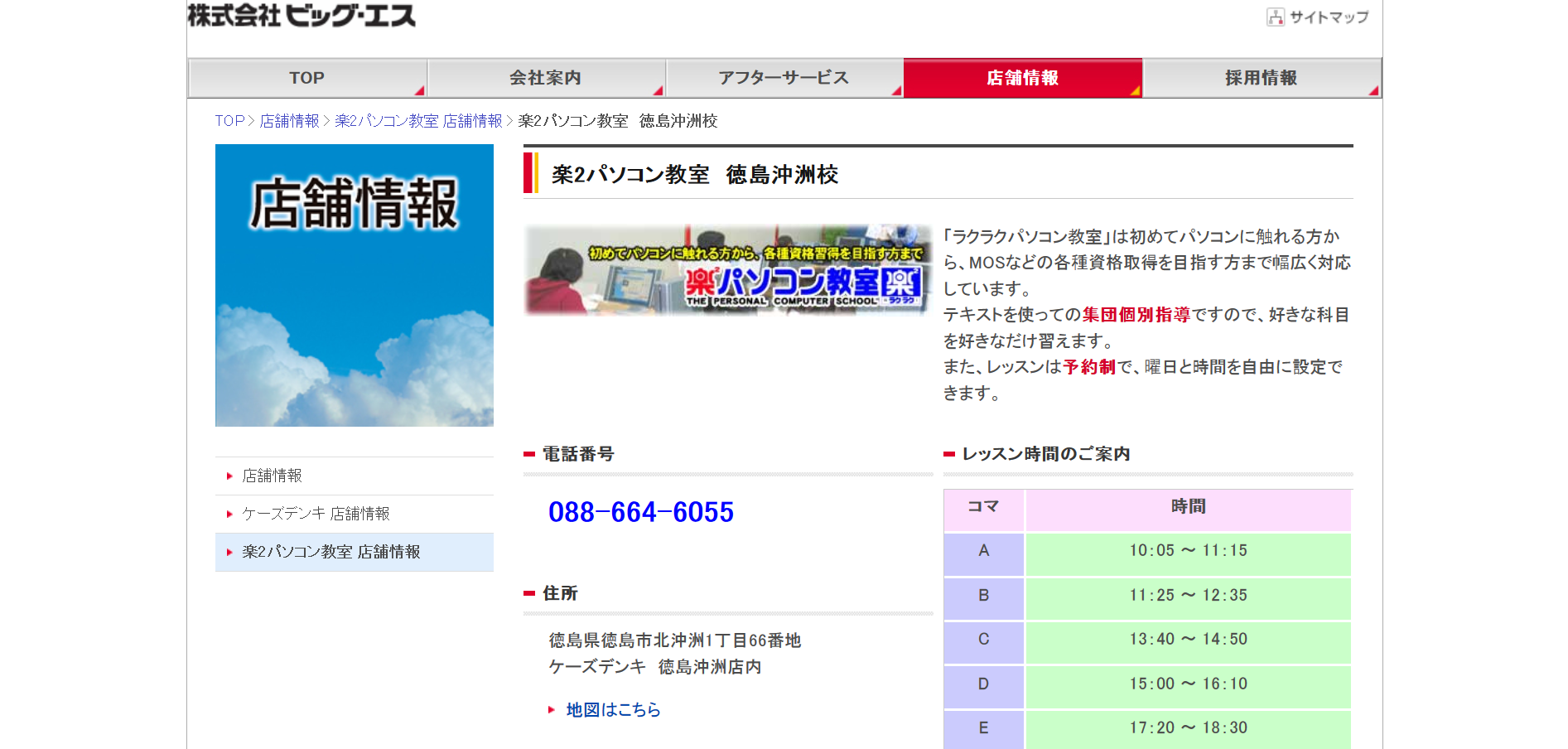Screen dimensions: 1568x749
Task: Open ケーズデンキ 店舗情報 sidebar link
Action: tap(316, 514)
